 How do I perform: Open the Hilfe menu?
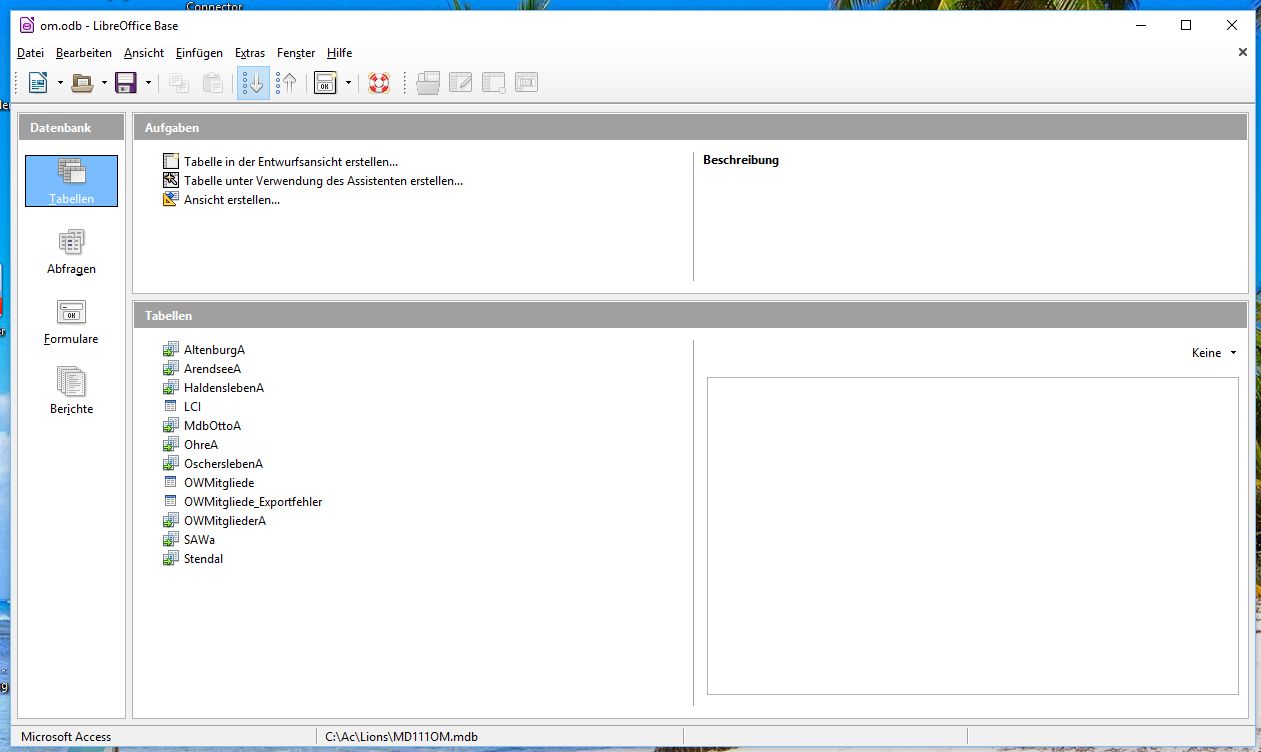coord(340,53)
